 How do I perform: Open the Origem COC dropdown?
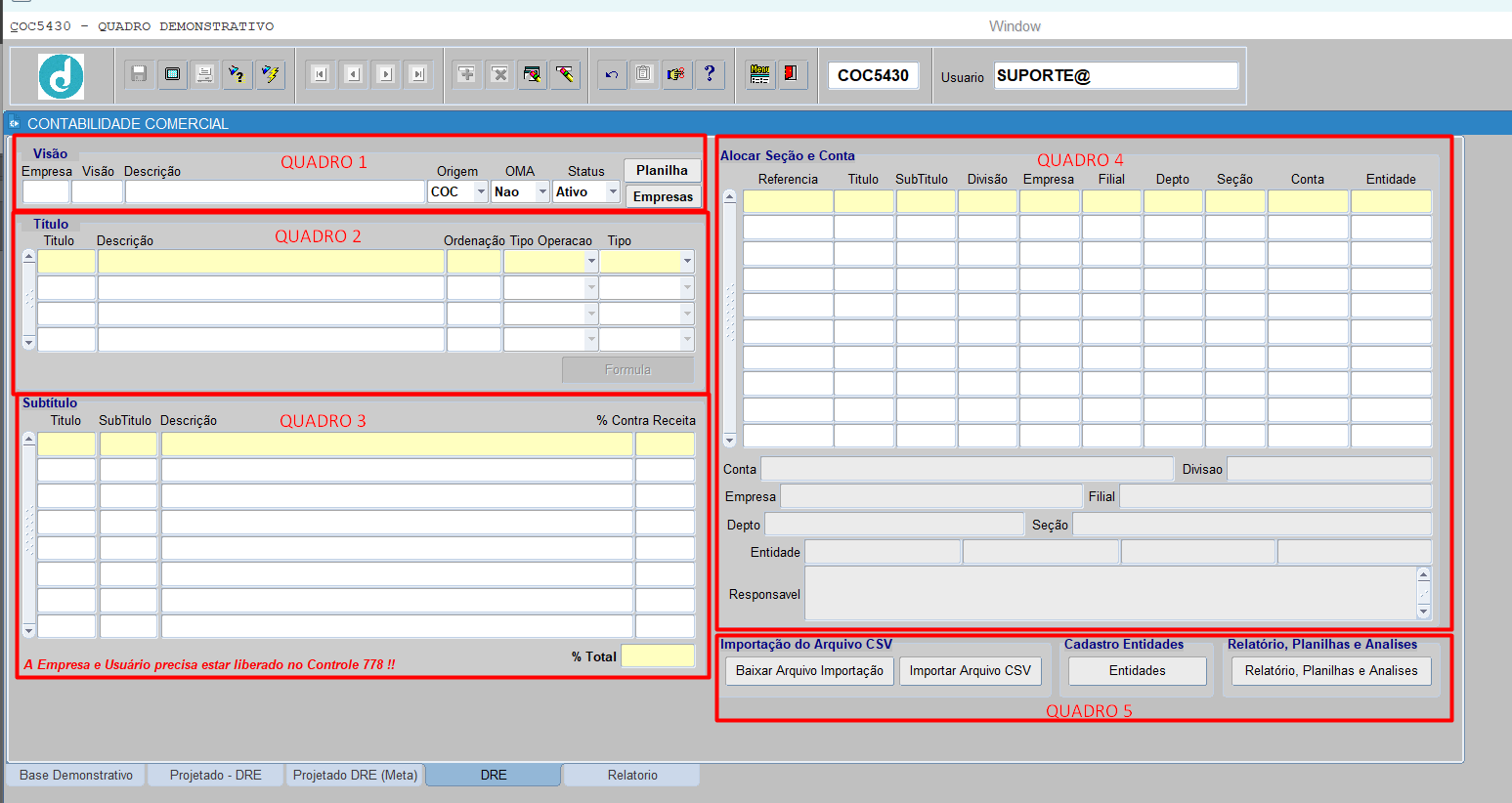coord(481,192)
